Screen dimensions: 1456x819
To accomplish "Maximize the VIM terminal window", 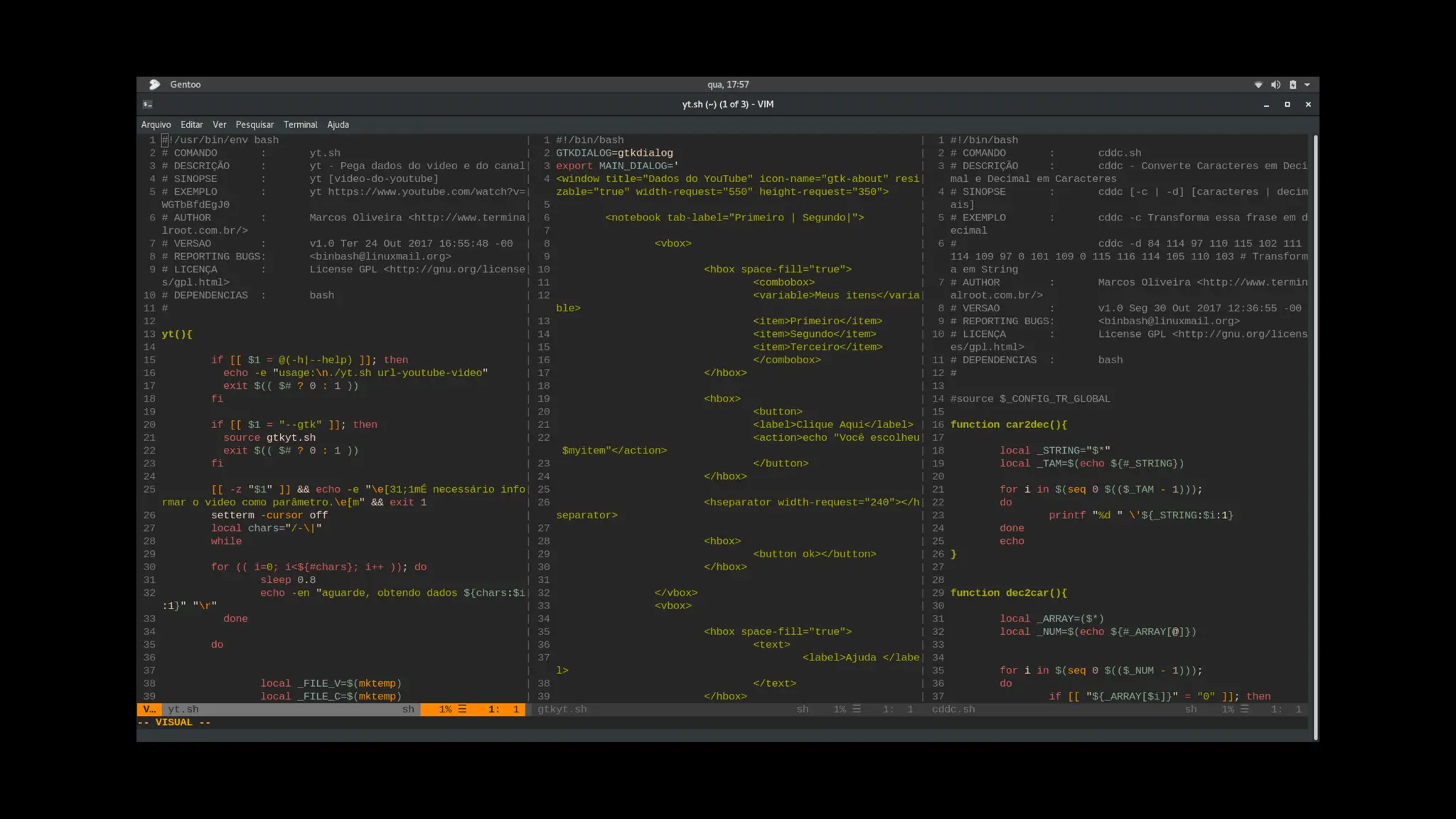I will (1287, 105).
